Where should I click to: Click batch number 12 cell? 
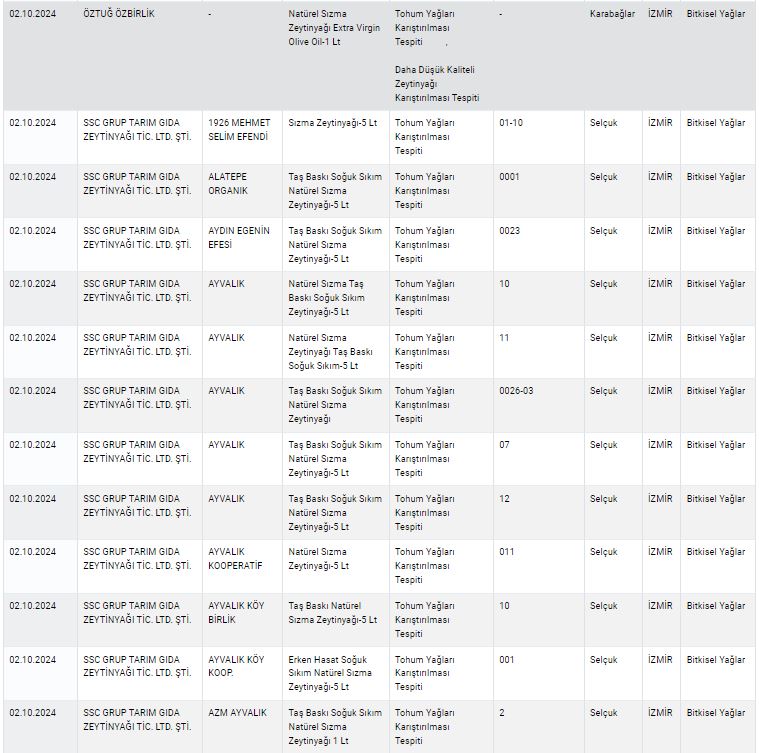tap(504, 498)
